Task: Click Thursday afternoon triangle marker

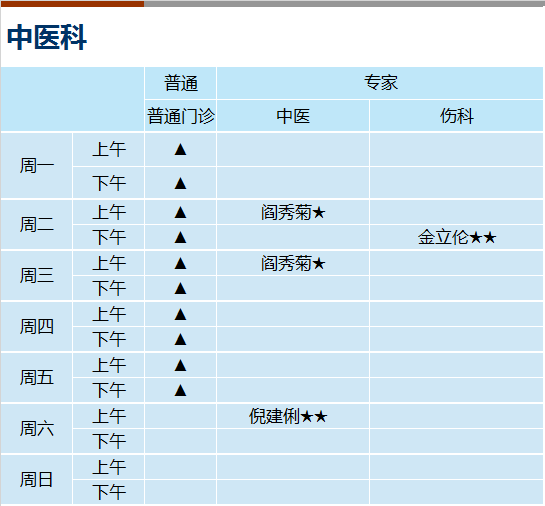Action: [x=180, y=340]
